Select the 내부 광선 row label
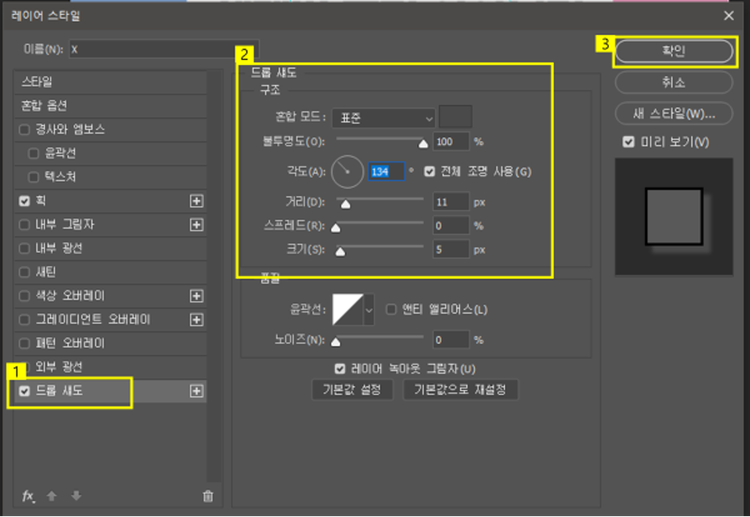Image resolution: width=750 pixels, height=517 pixels. pos(59,248)
